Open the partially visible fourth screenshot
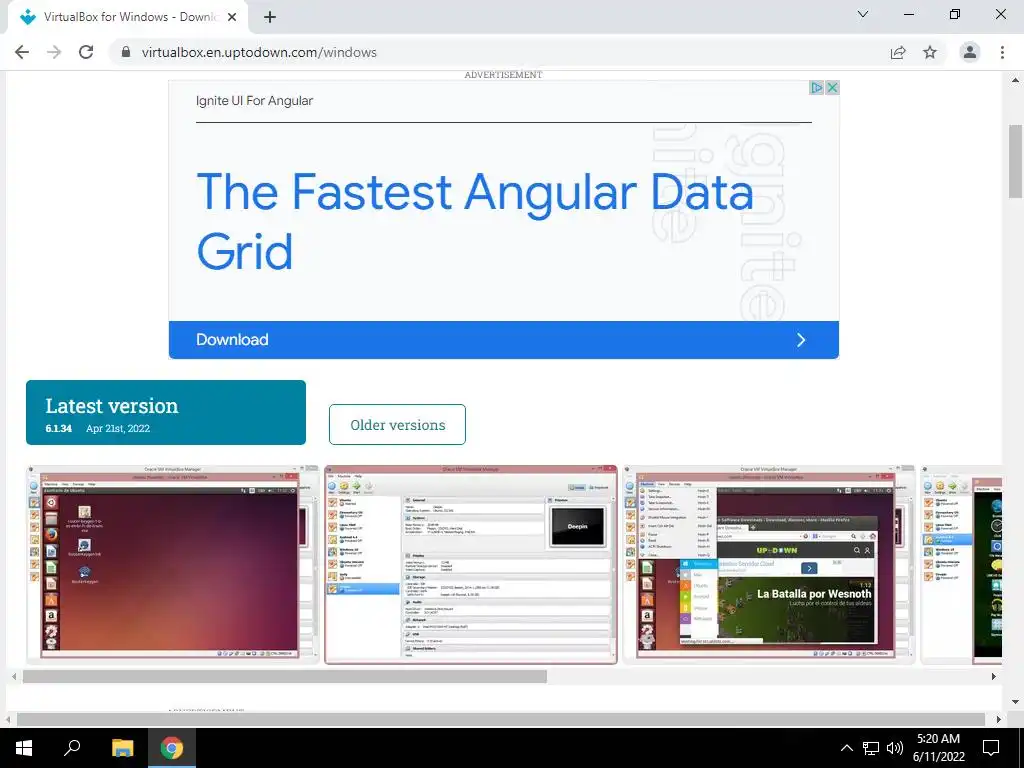1024x768 pixels. [961, 564]
